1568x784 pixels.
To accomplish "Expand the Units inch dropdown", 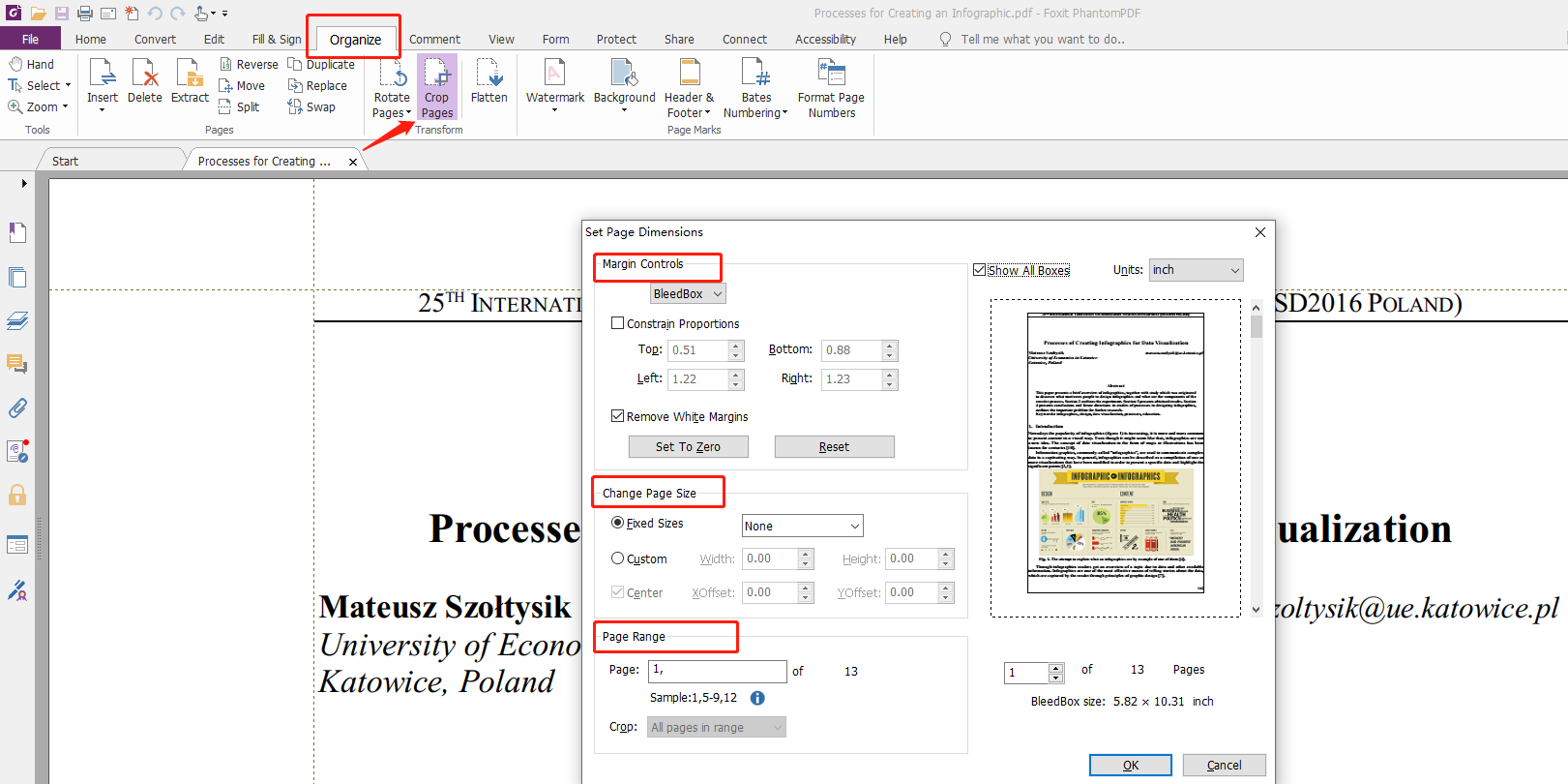I will [x=1195, y=270].
